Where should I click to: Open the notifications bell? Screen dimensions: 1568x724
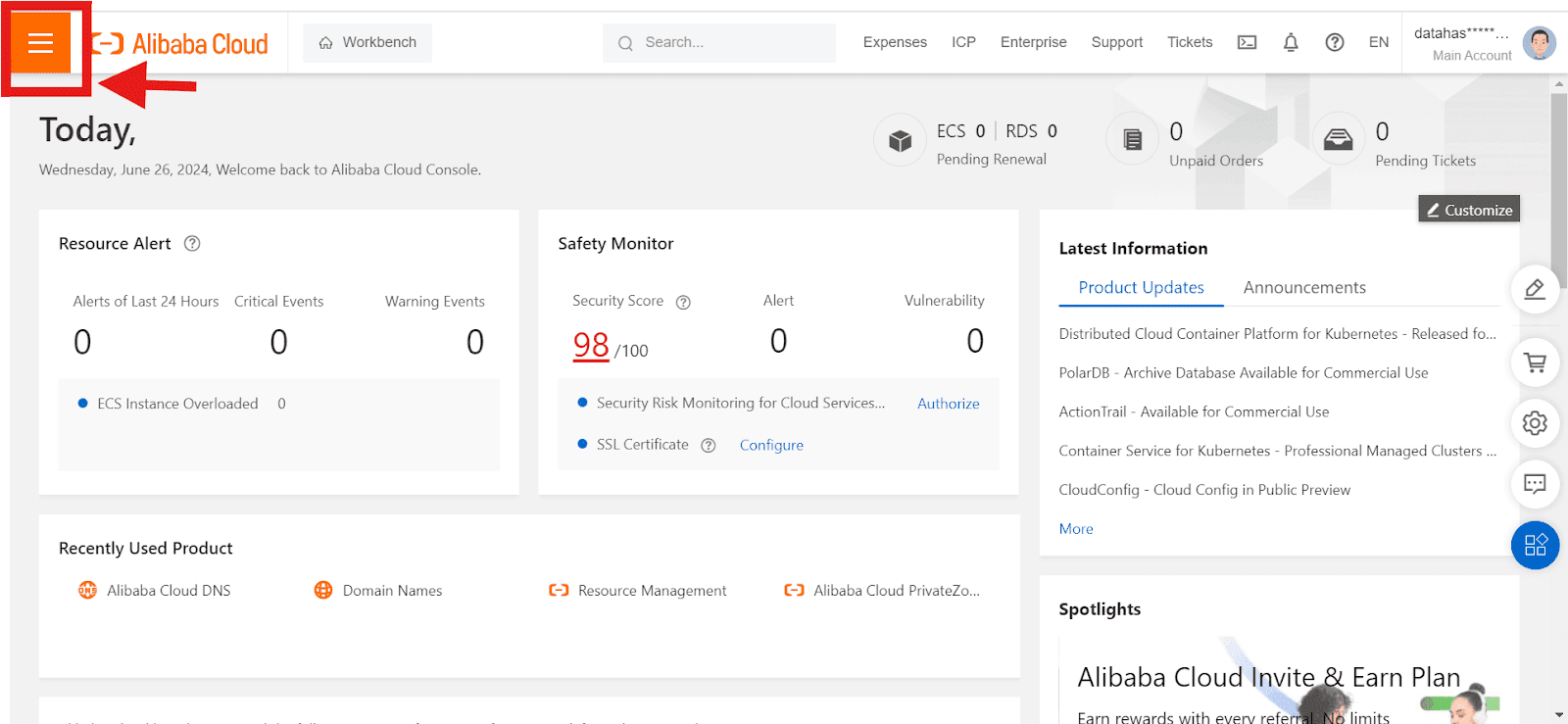(x=1291, y=42)
